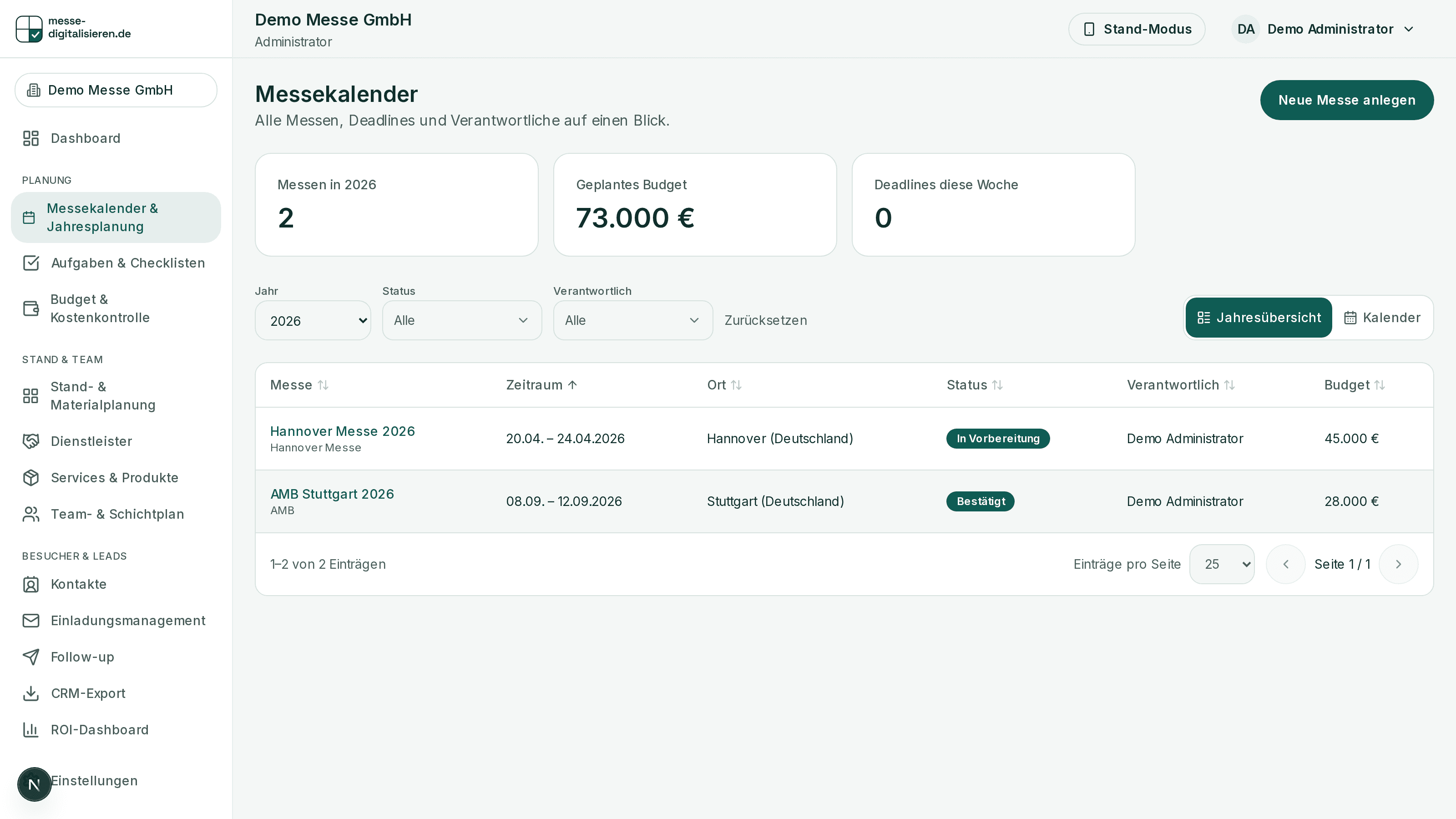Click the Einladungsmanagement envelope icon

pos(31,621)
